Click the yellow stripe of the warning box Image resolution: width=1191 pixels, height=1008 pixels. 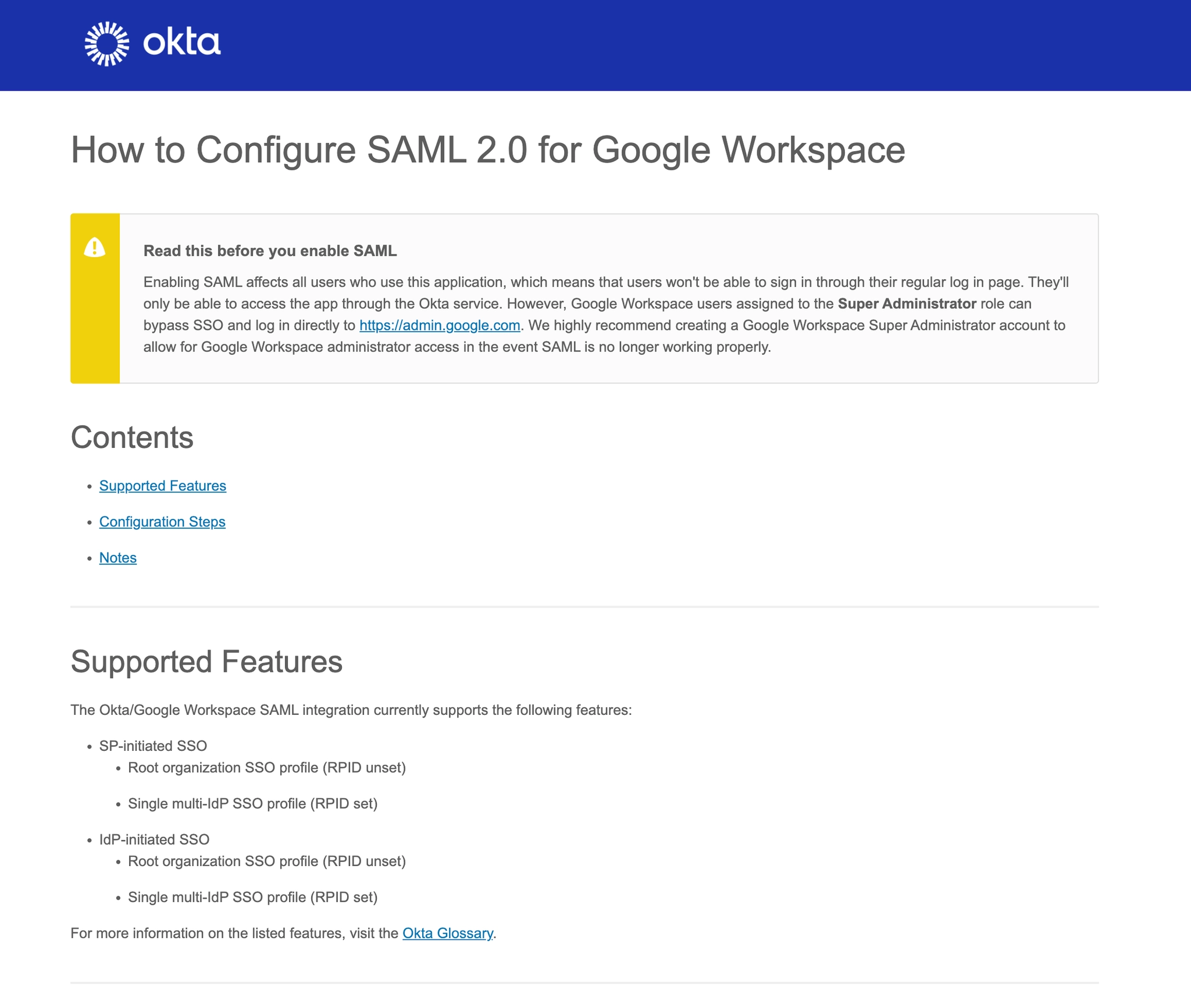(x=95, y=326)
